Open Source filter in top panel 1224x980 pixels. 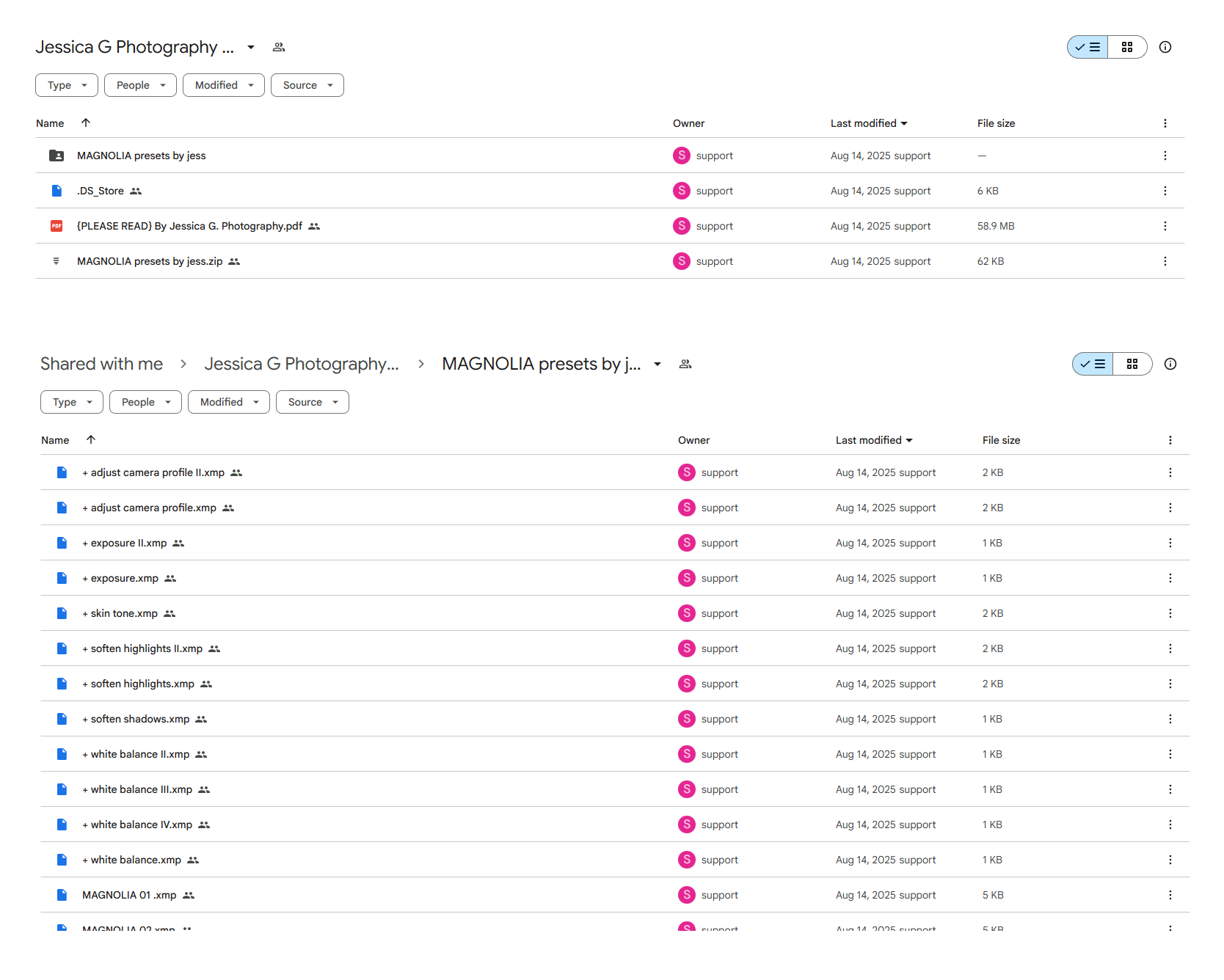(307, 85)
